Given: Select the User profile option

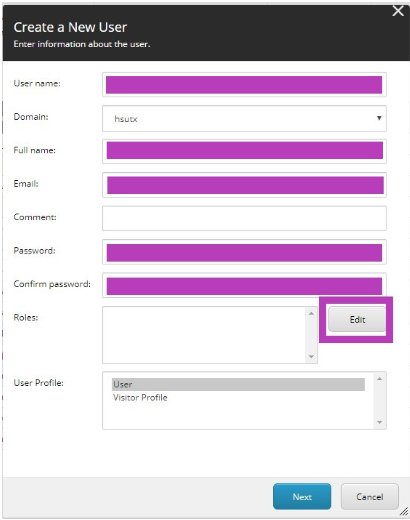Looking at the screenshot, I should coord(238,384).
